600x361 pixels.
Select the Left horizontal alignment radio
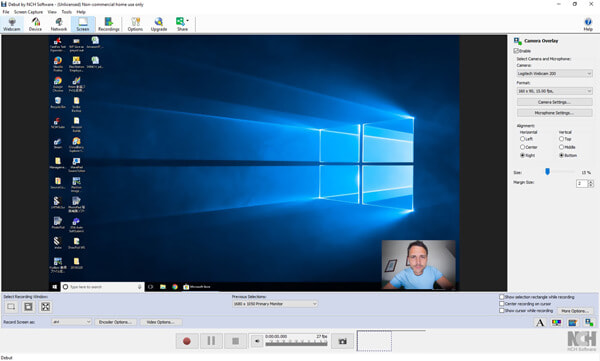(x=522, y=139)
